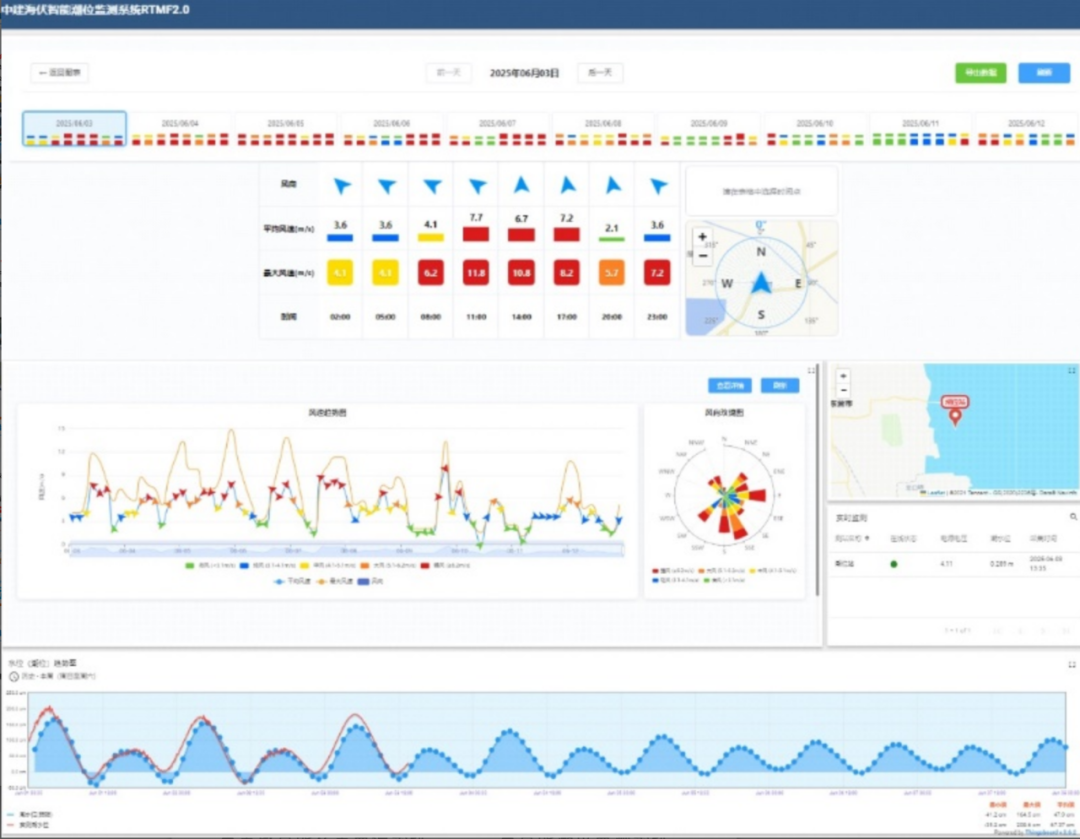Go back using the return button

60,73
